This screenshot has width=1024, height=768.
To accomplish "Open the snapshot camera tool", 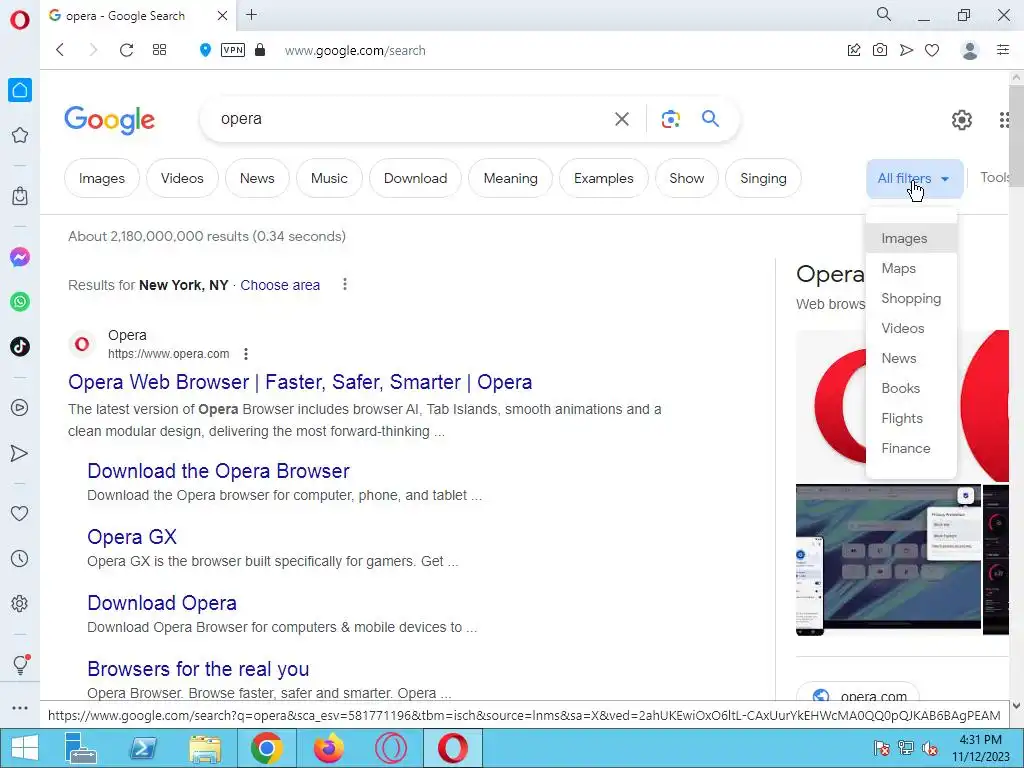I will click(x=880, y=50).
